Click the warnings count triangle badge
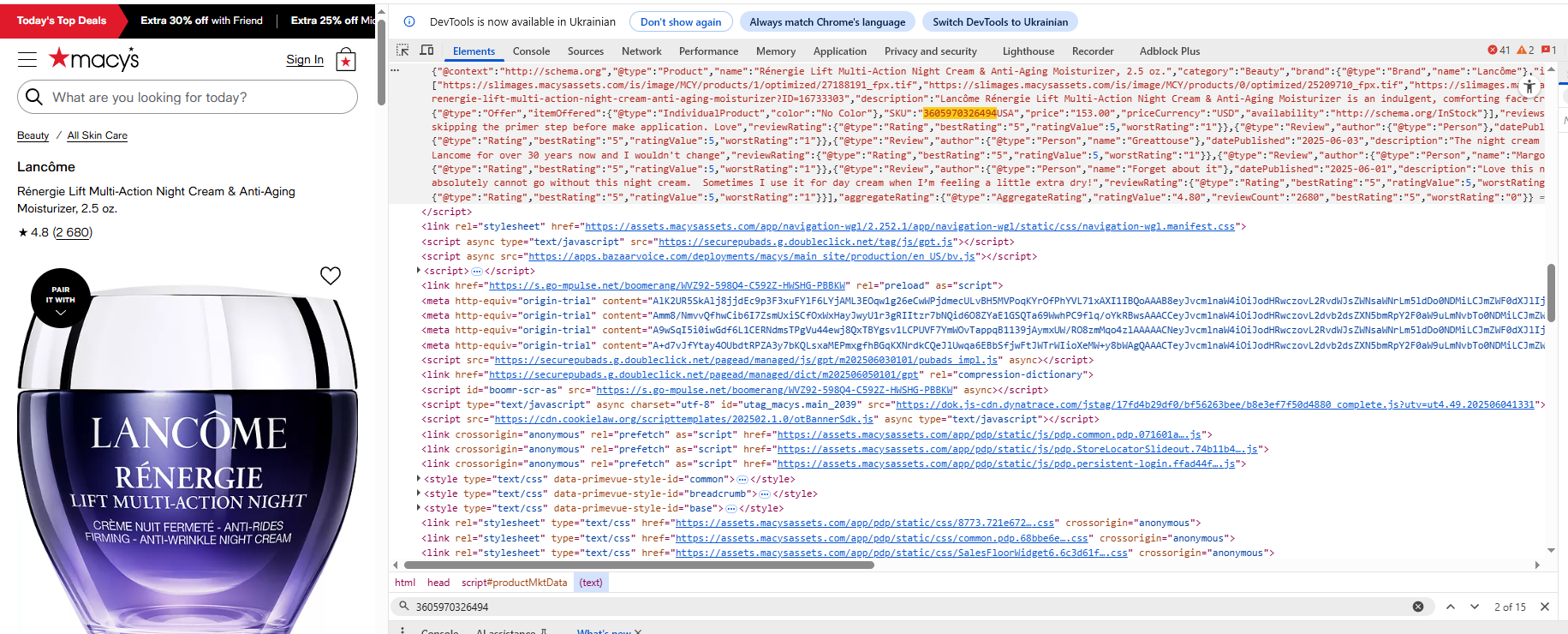The image size is (1568, 634). pos(1526,51)
